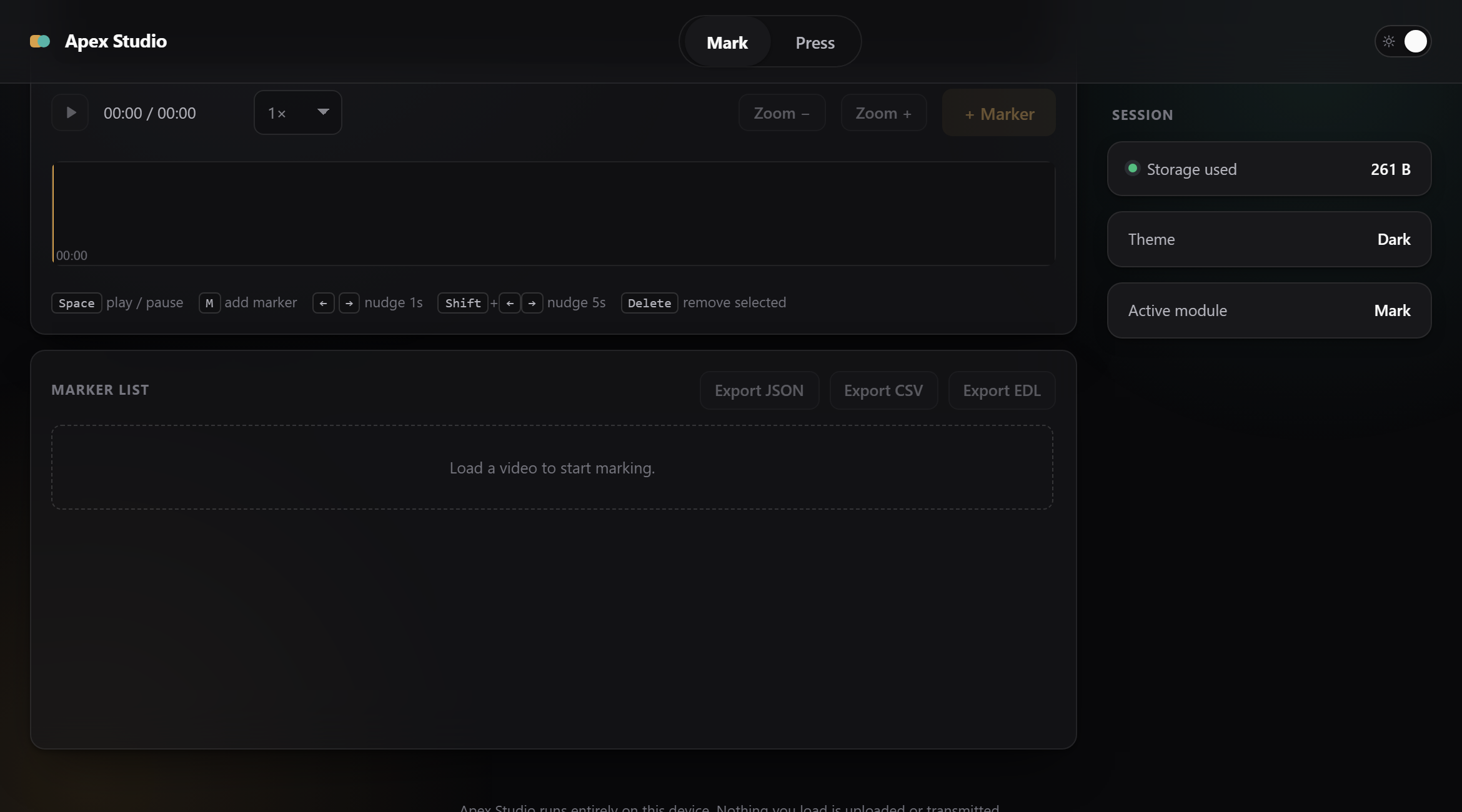This screenshot has width=1462, height=812.
Task: Click the Apex Studio logo icon
Action: [40, 41]
